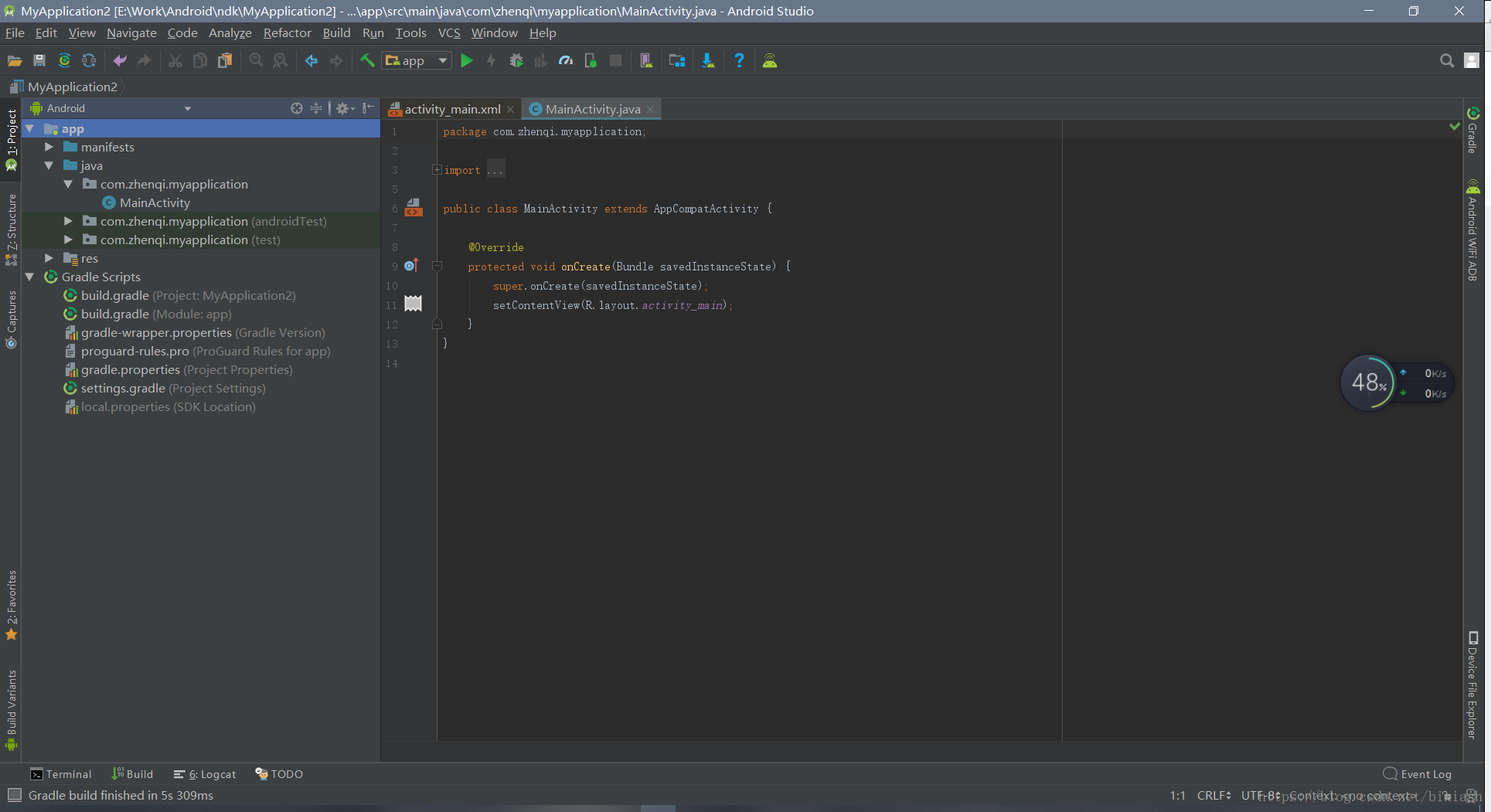Viewport: 1491px width, 812px height.
Task: Open the File menu
Action: pos(15,32)
